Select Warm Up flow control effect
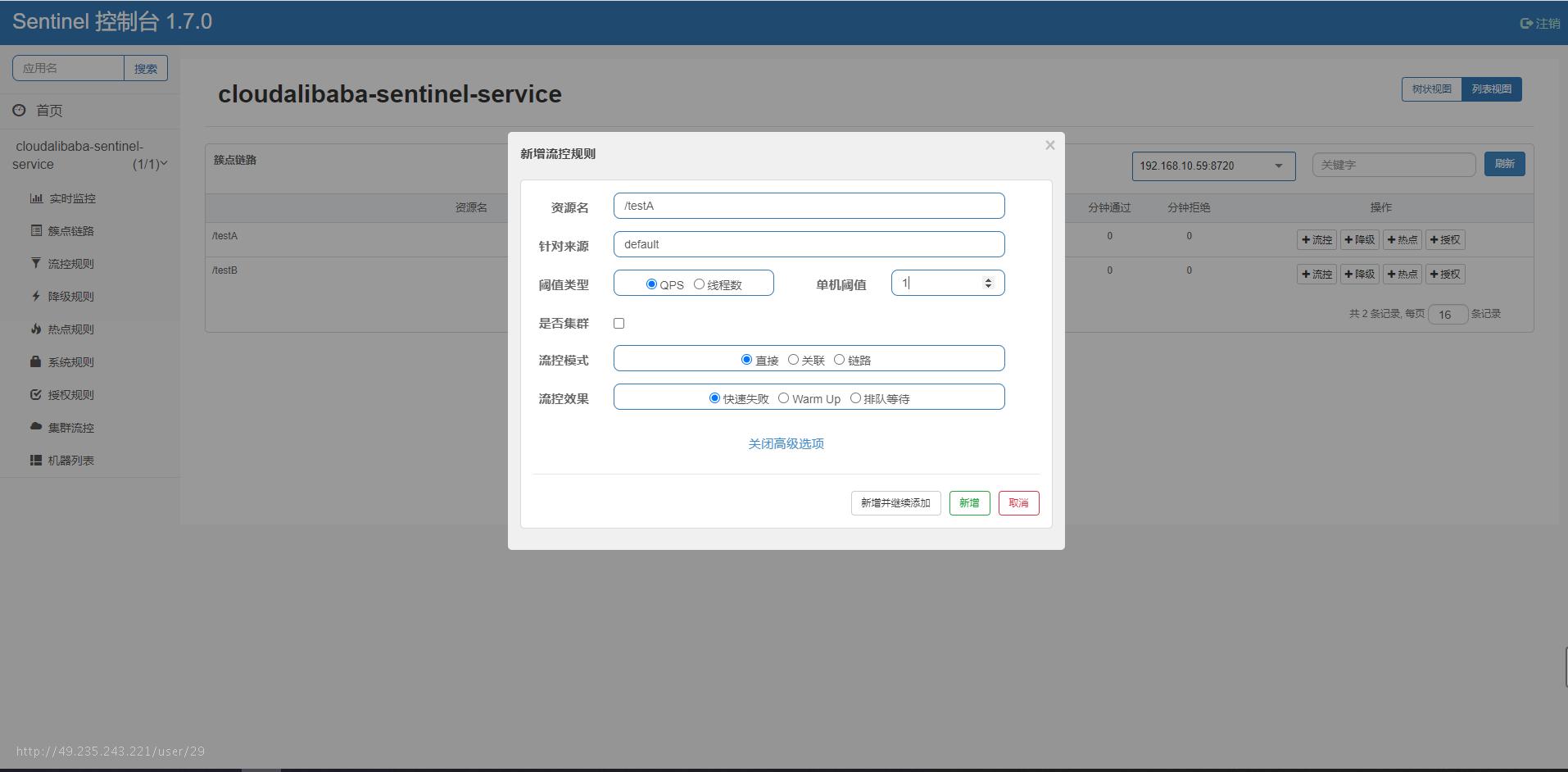The image size is (1568, 772). pos(783,398)
